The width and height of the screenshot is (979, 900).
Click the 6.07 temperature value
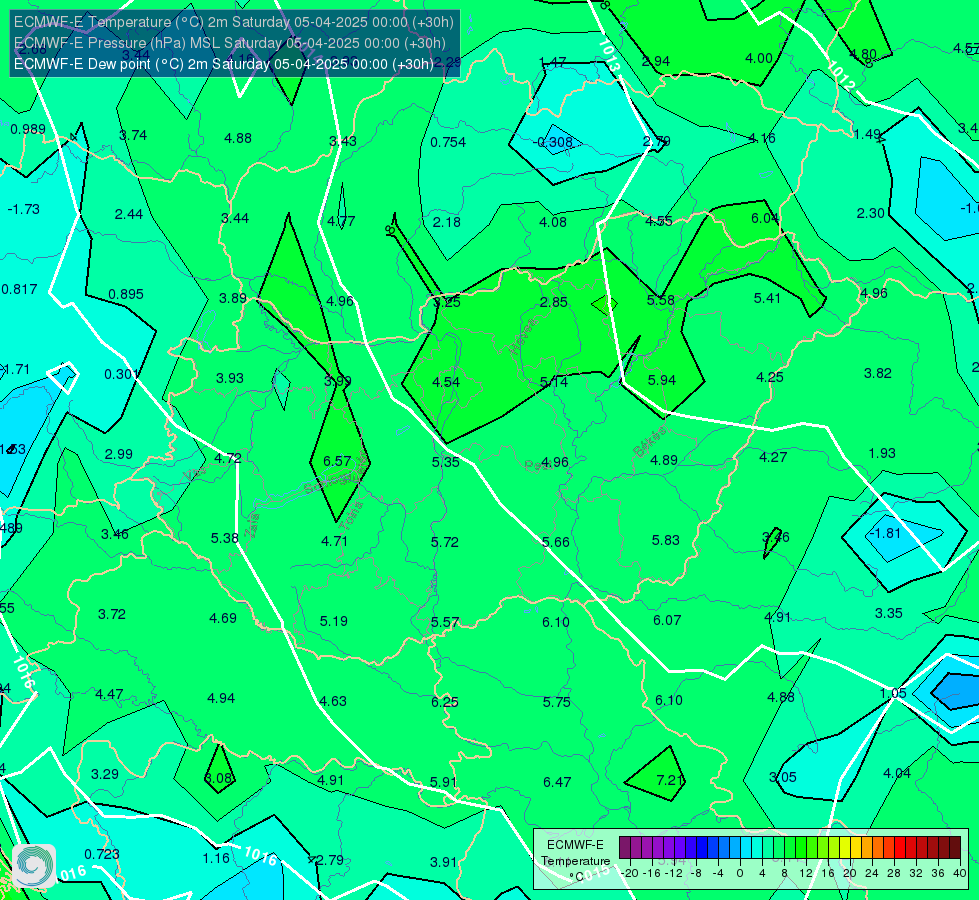(x=667, y=620)
